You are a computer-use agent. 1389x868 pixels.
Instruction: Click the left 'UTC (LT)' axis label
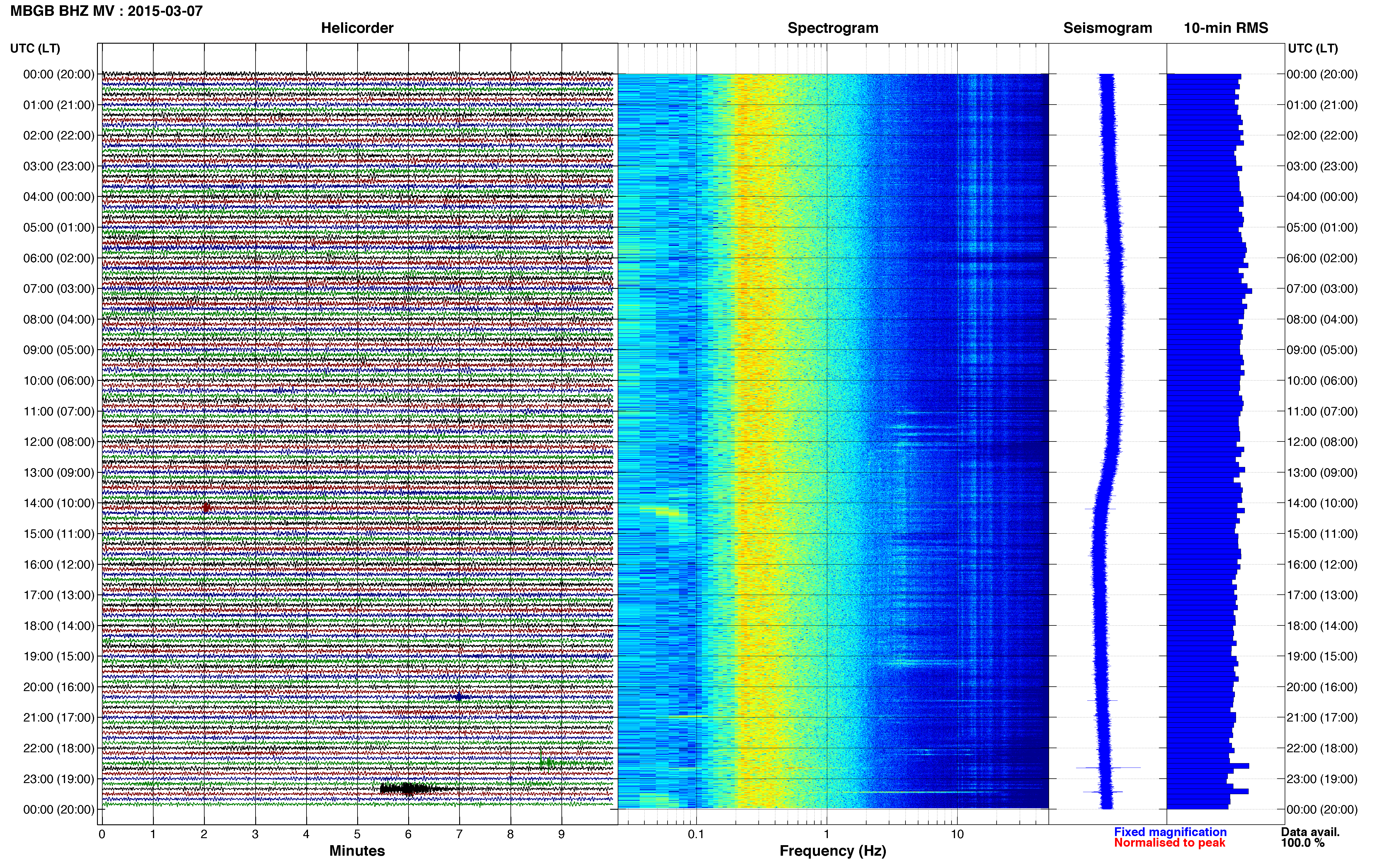click(x=35, y=48)
